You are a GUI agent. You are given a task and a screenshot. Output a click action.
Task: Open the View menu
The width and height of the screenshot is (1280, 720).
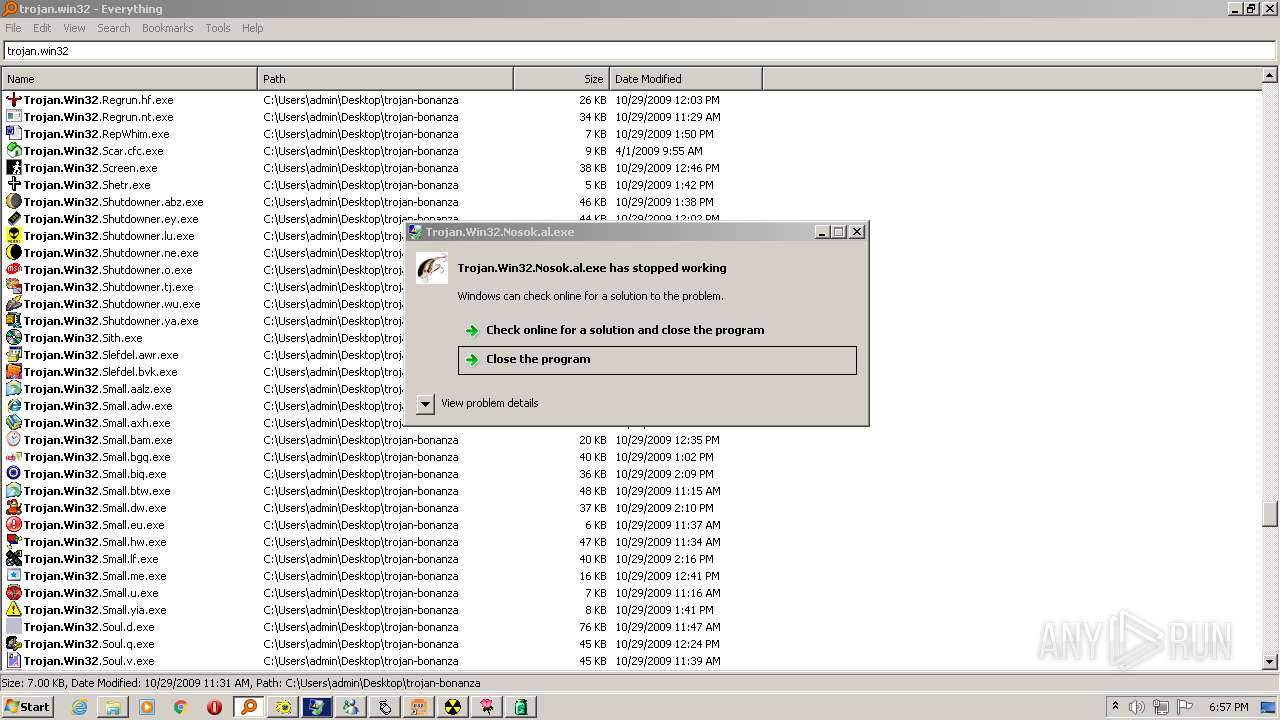[74, 28]
